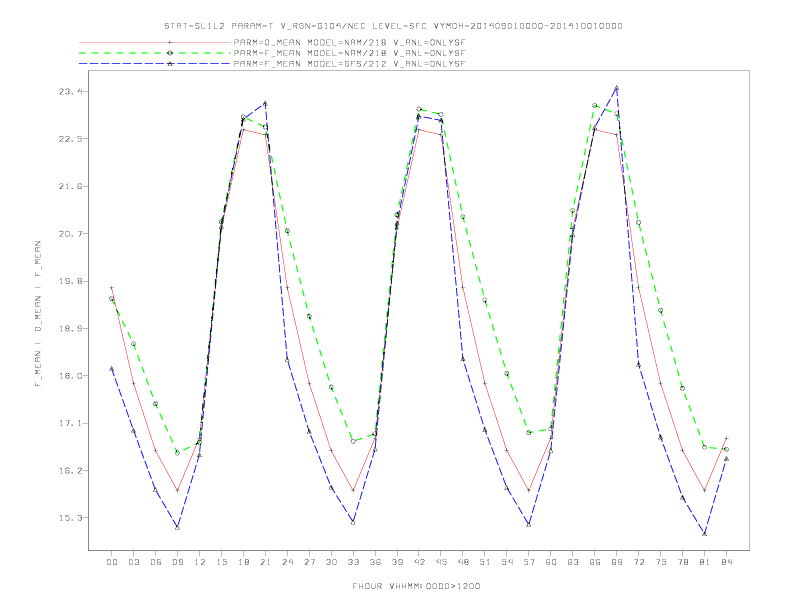Click x-axis tick label 57
792x612 pixels.
(529, 562)
